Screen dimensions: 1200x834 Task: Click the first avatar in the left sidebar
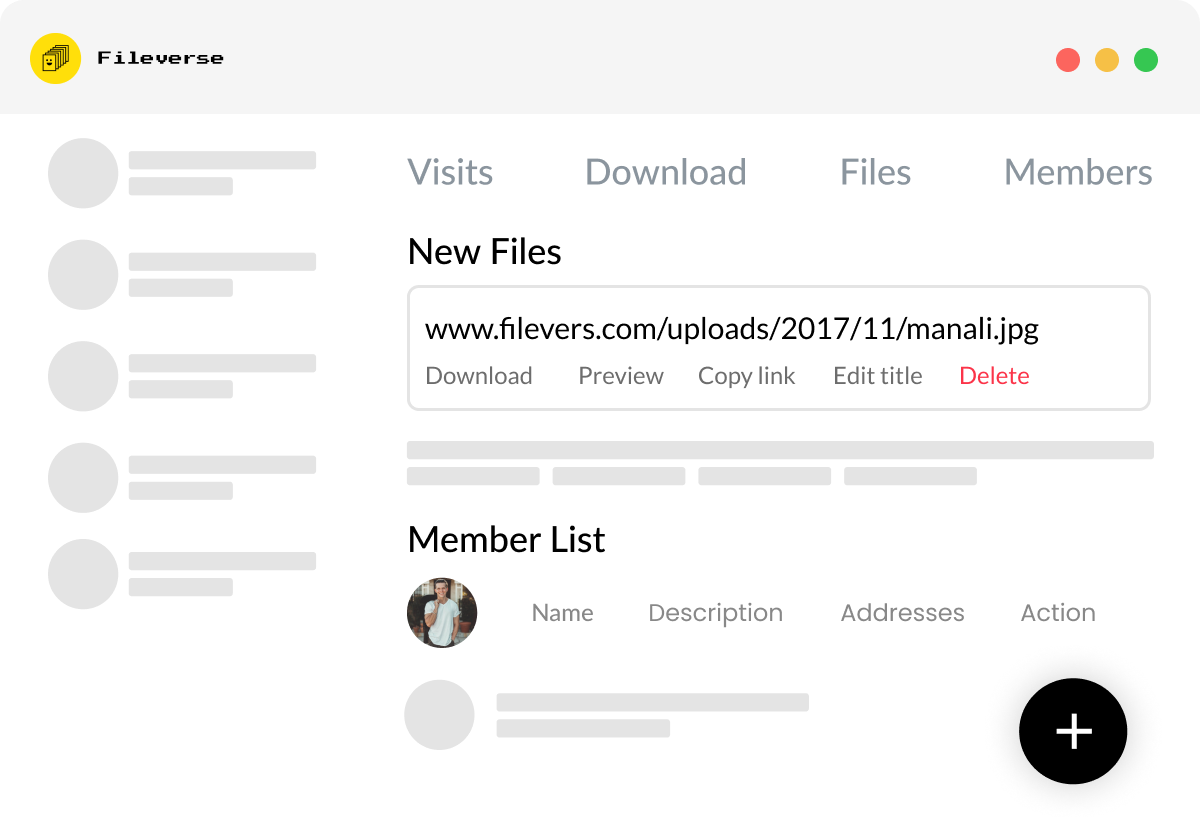tap(83, 173)
